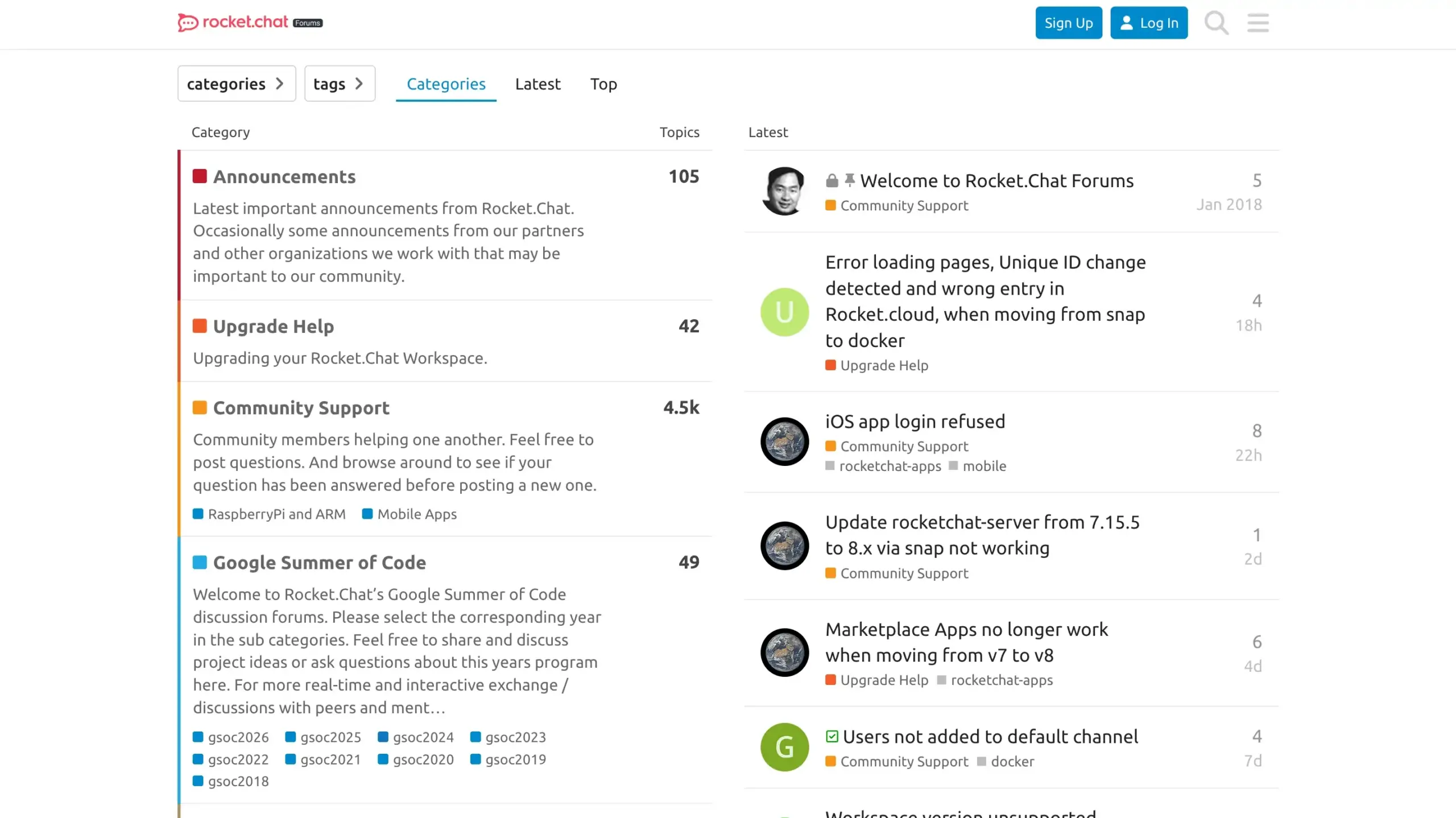The width and height of the screenshot is (1456, 818).
Task: Click the 22h activity time
Action: 1248,456
